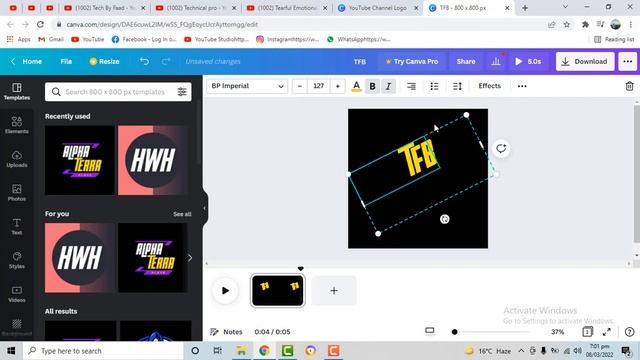Click the comment icon beside canvas
Screen dimensions: 640x360
[501, 149]
